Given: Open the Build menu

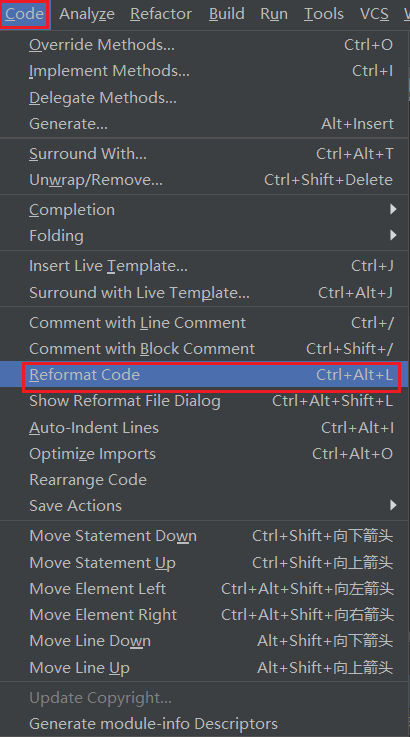Looking at the screenshot, I should point(227,14).
